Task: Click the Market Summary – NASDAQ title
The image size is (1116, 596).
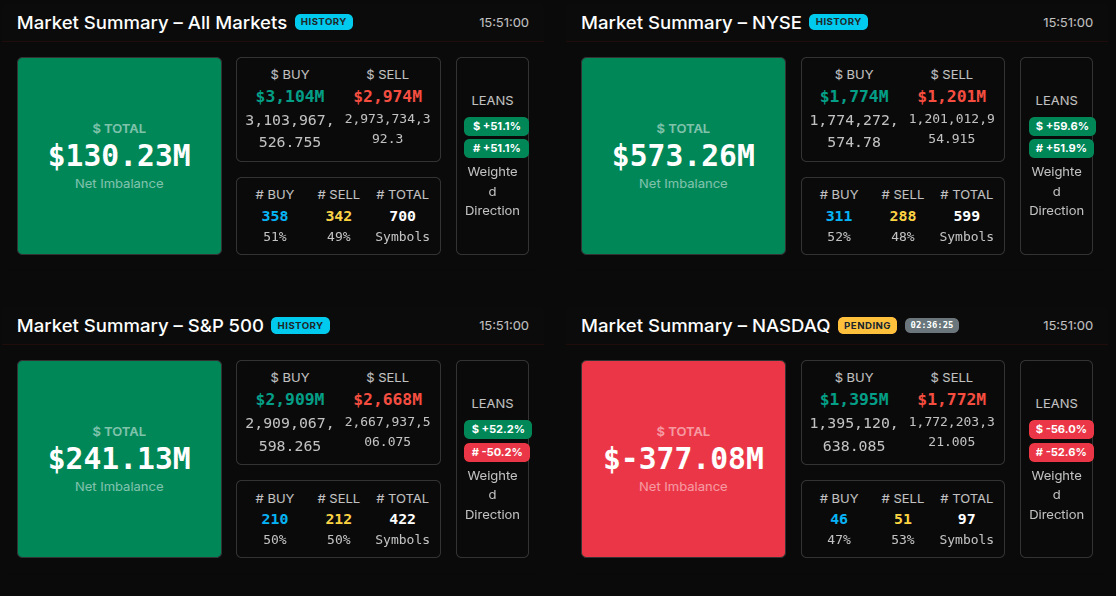Action: 705,326
